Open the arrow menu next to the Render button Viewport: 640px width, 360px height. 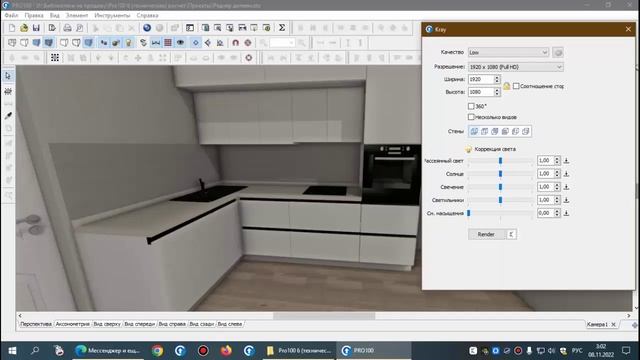(x=511, y=234)
